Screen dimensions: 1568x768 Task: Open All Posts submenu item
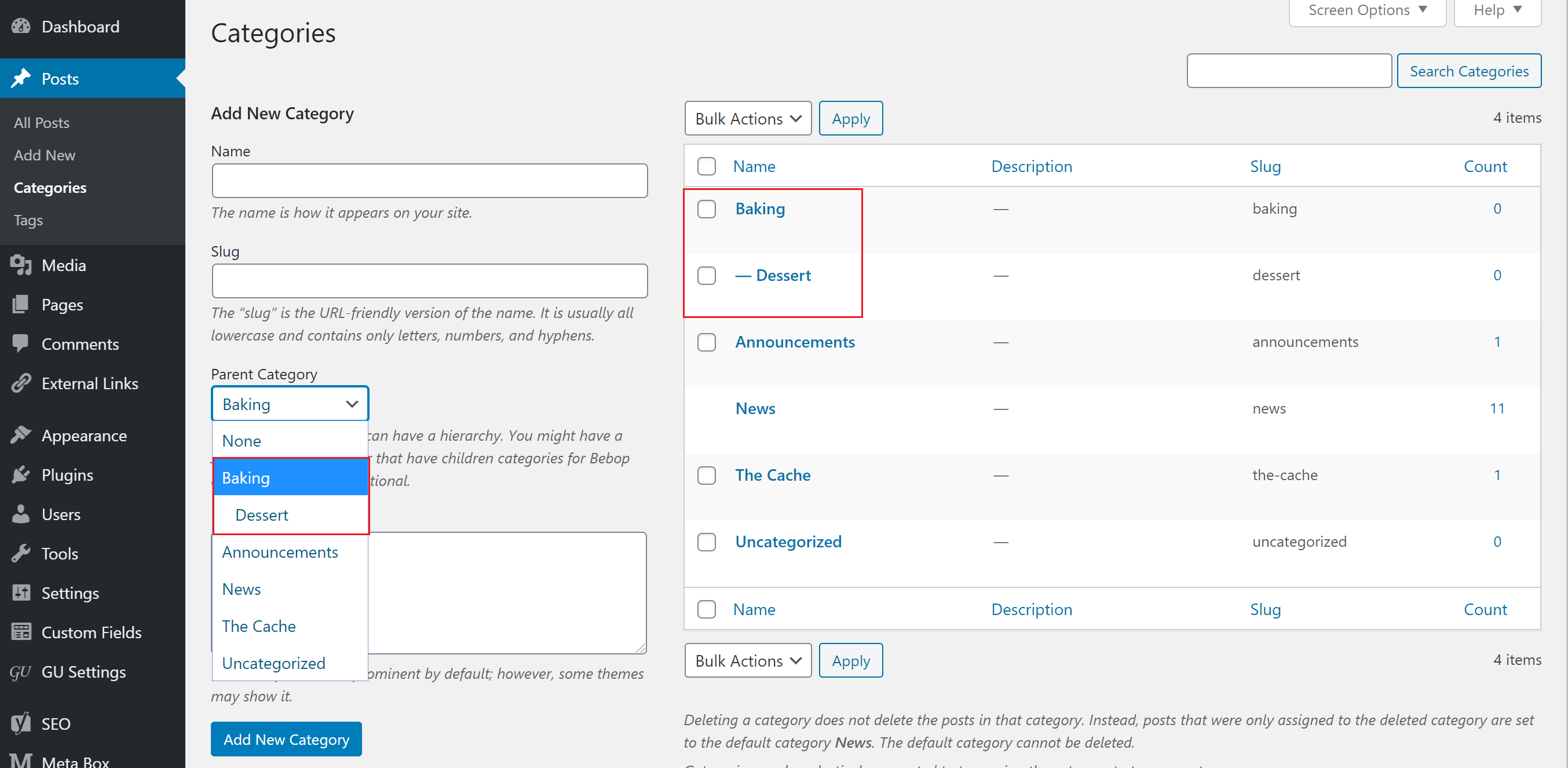coord(41,123)
